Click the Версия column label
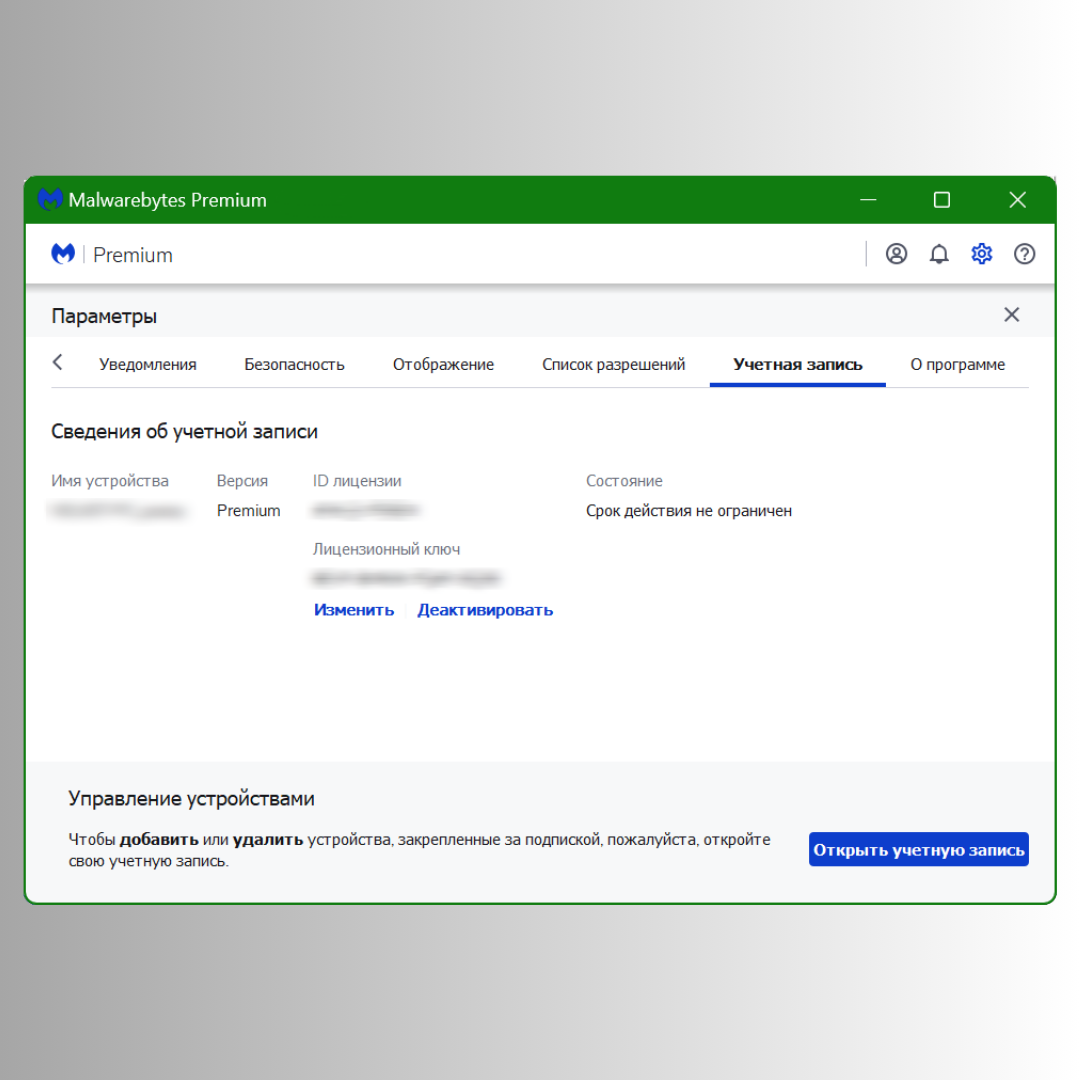 point(242,481)
